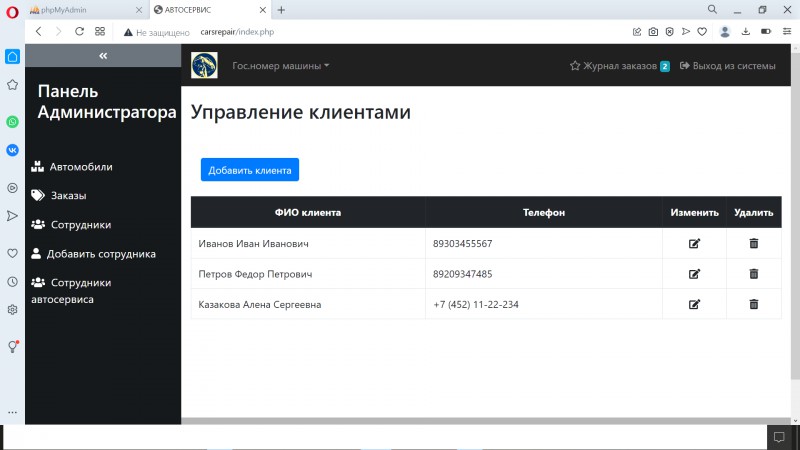
Task: Go forward in browser history
Action: tap(58, 32)
